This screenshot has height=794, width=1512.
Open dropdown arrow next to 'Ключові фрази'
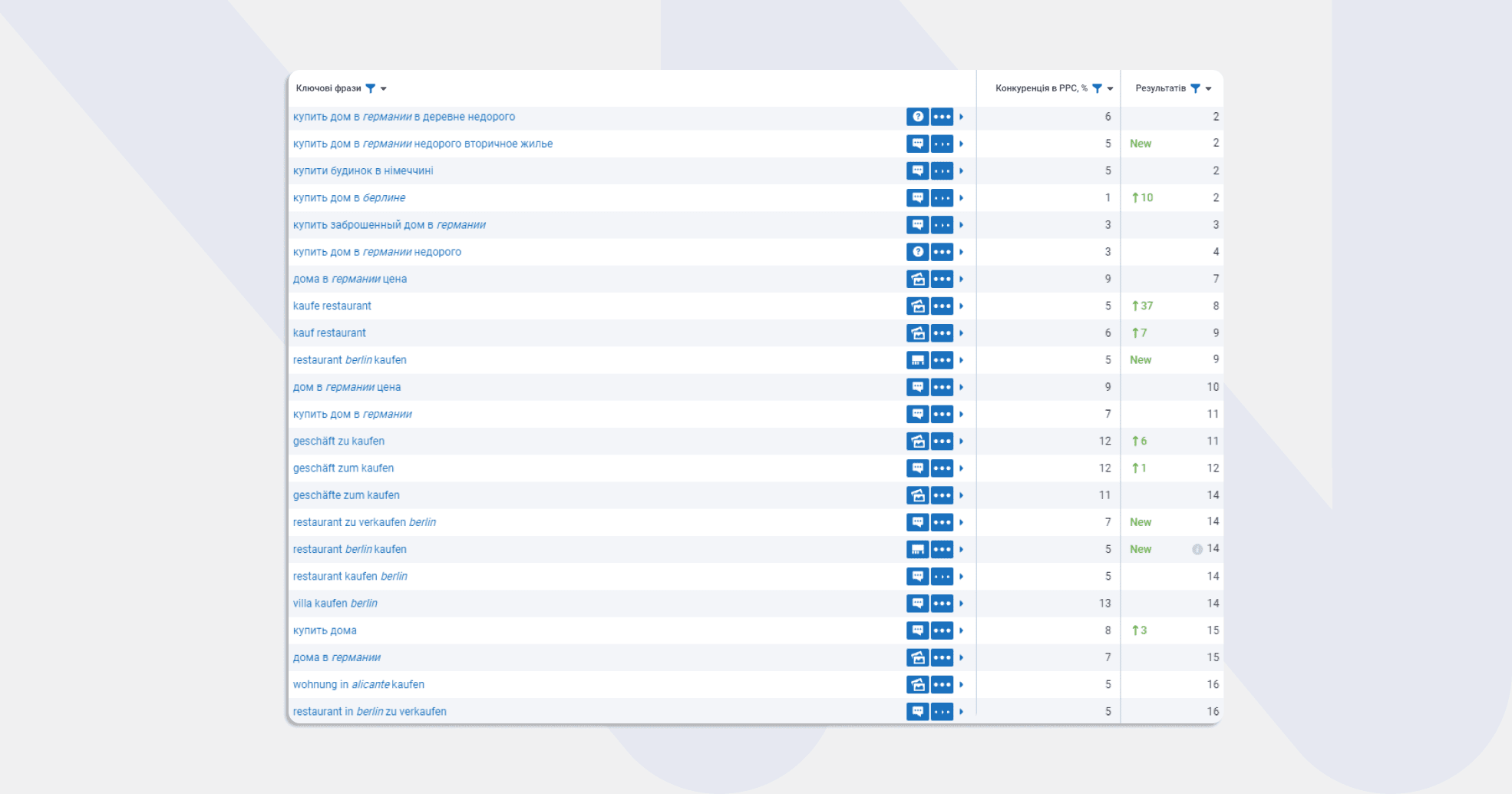tap(384, 89)
